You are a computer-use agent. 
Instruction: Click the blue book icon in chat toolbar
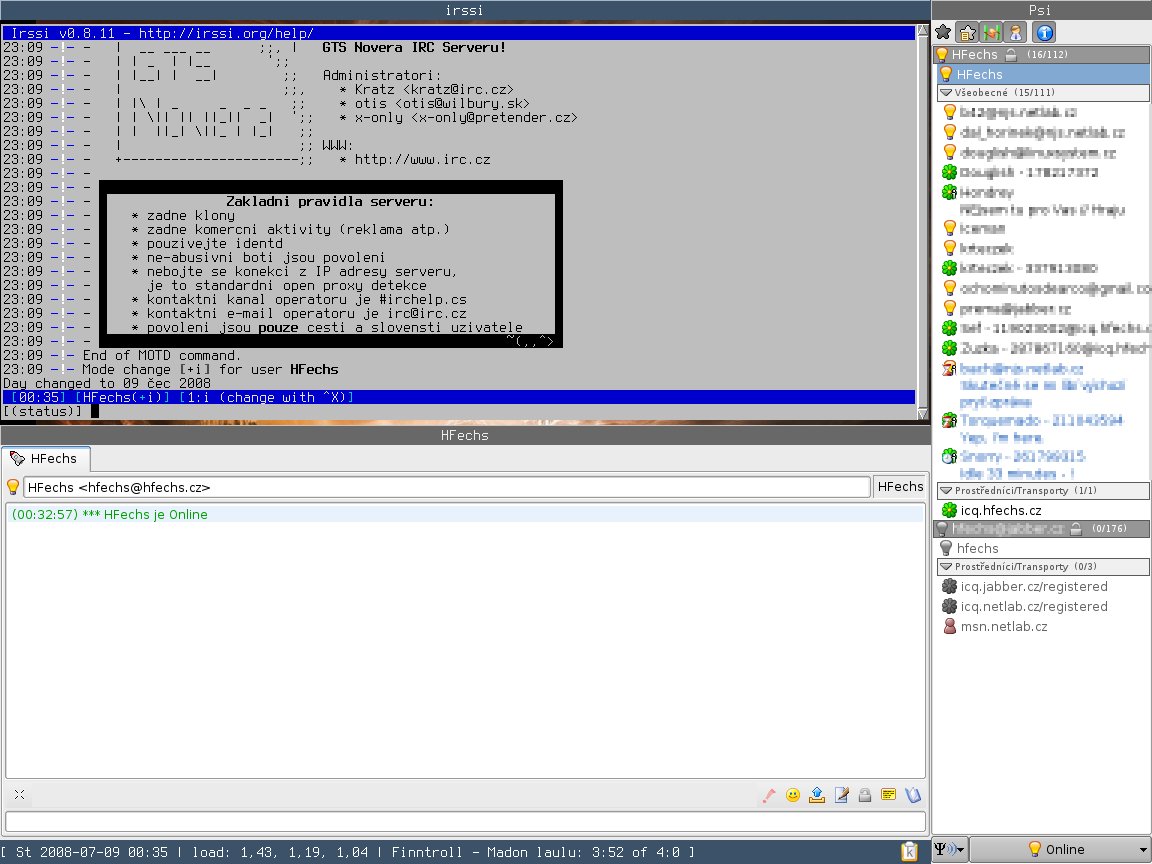click(x=912, y=795)
